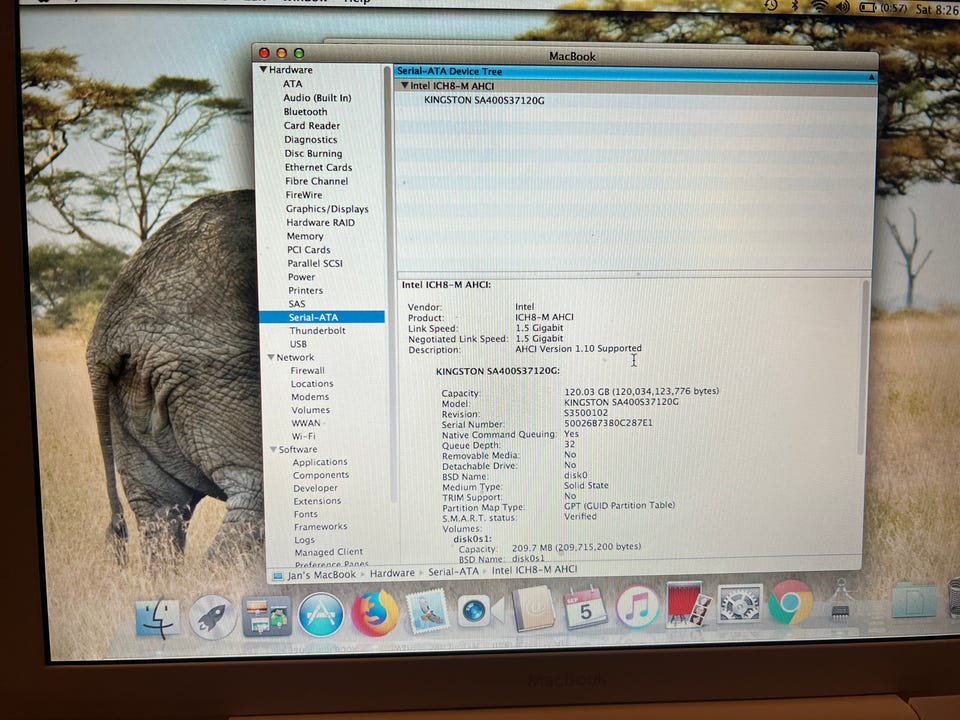Select KINGSTON SA400S37120G row in device tree
960x720 pixels.
(635, 100)
